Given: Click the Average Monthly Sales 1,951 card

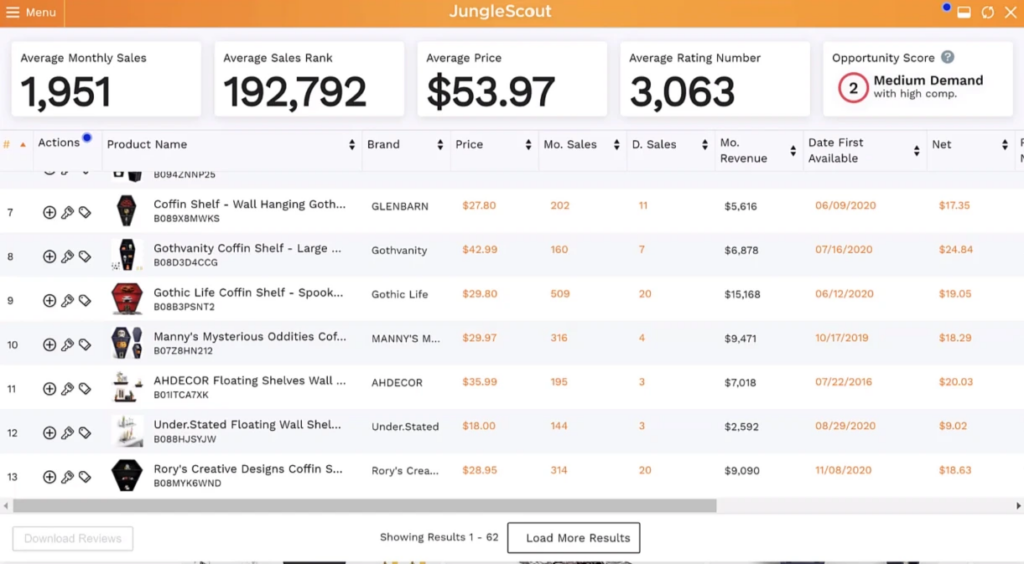Looking at the screenshot, I should [x=106, y=79].
